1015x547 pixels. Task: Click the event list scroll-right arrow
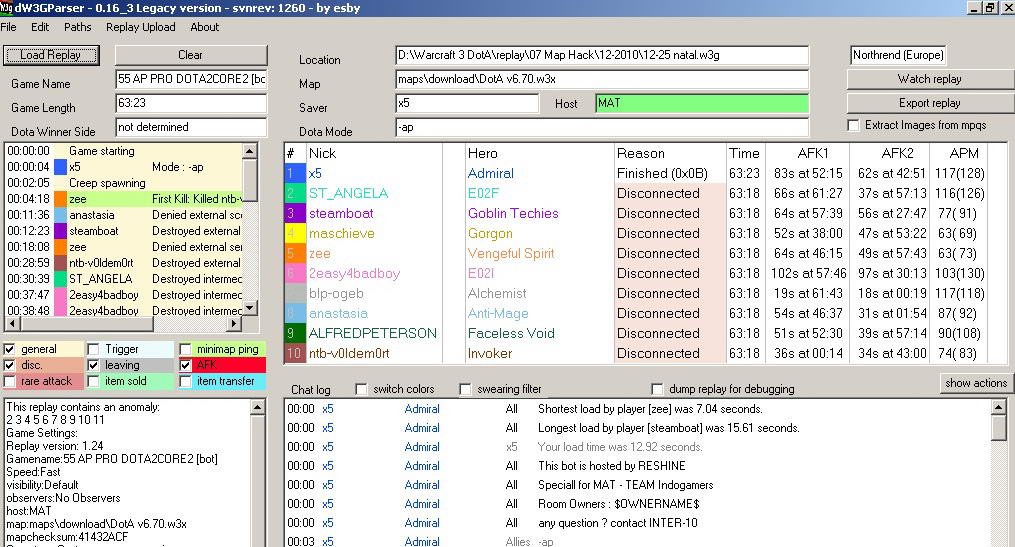click(235, 324)
